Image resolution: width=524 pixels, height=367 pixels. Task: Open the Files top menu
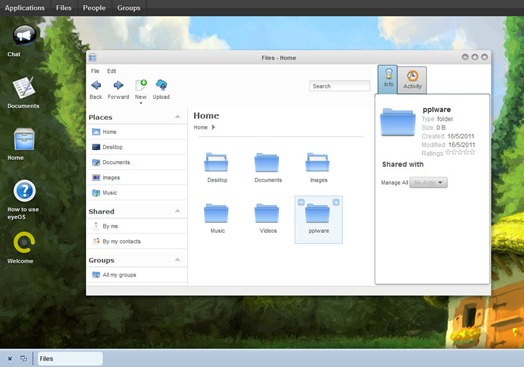click(x=63, y=8)
